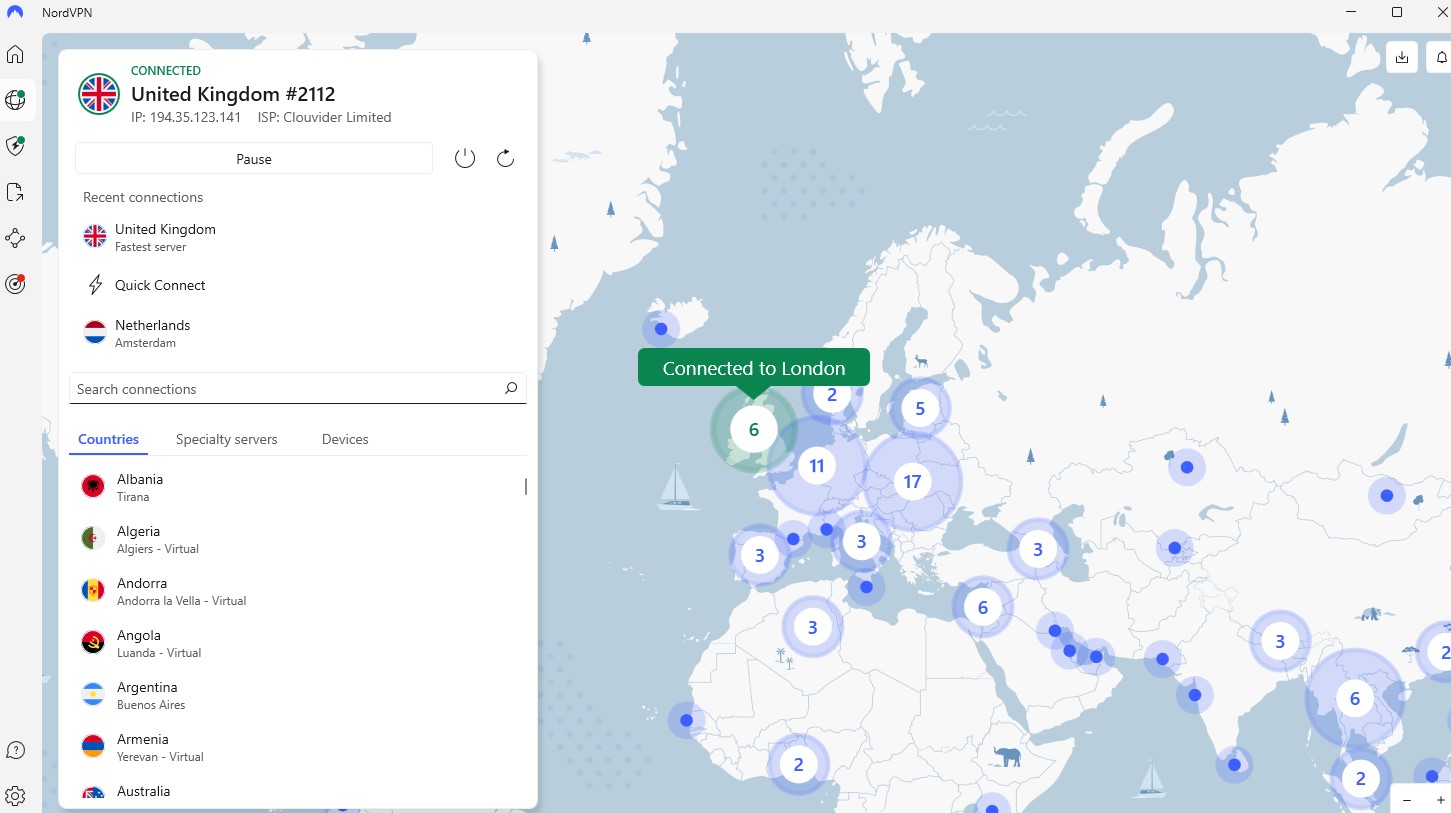
Task: Select Armenia Yerevan - Virtual
Action: (297, 747)
